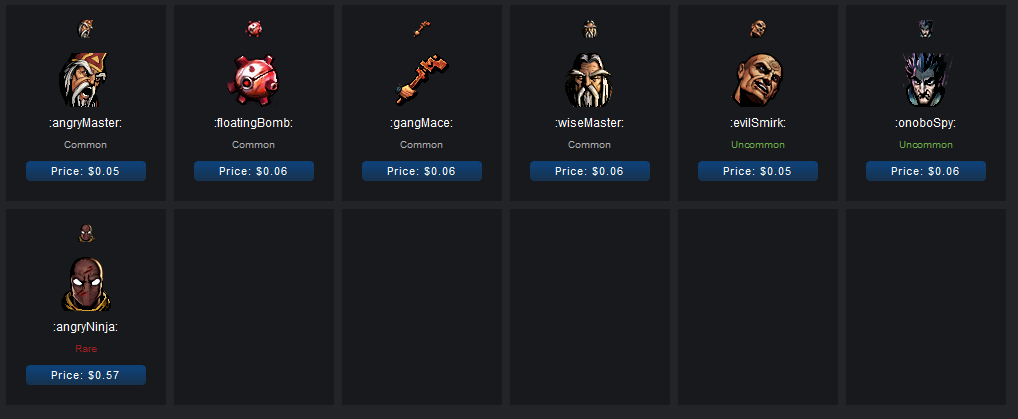This screenshot has height=419, width=1018.
Task: Click the large wiseMaster emoticon
Action: click(590, 80)
